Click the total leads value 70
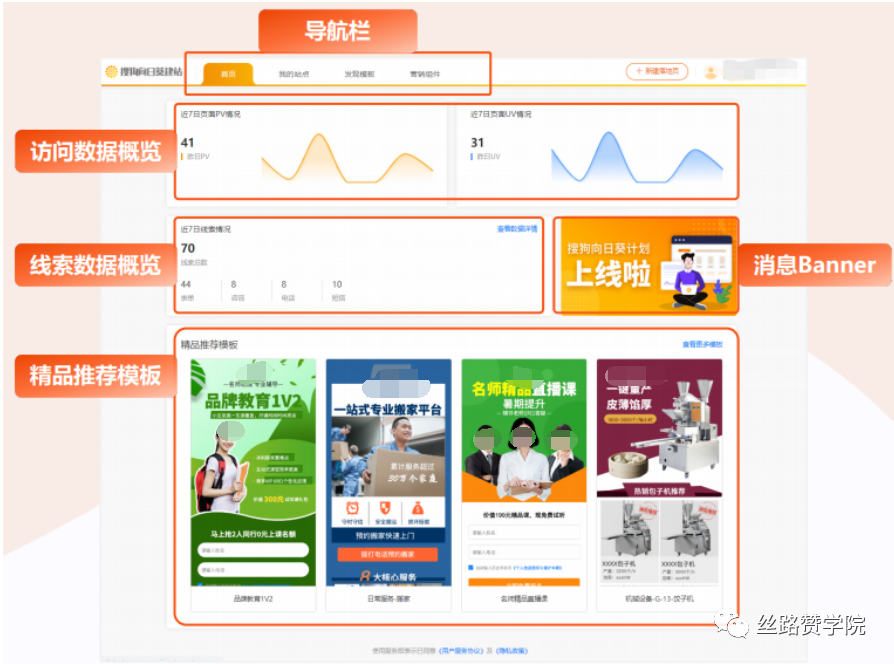 188,249
